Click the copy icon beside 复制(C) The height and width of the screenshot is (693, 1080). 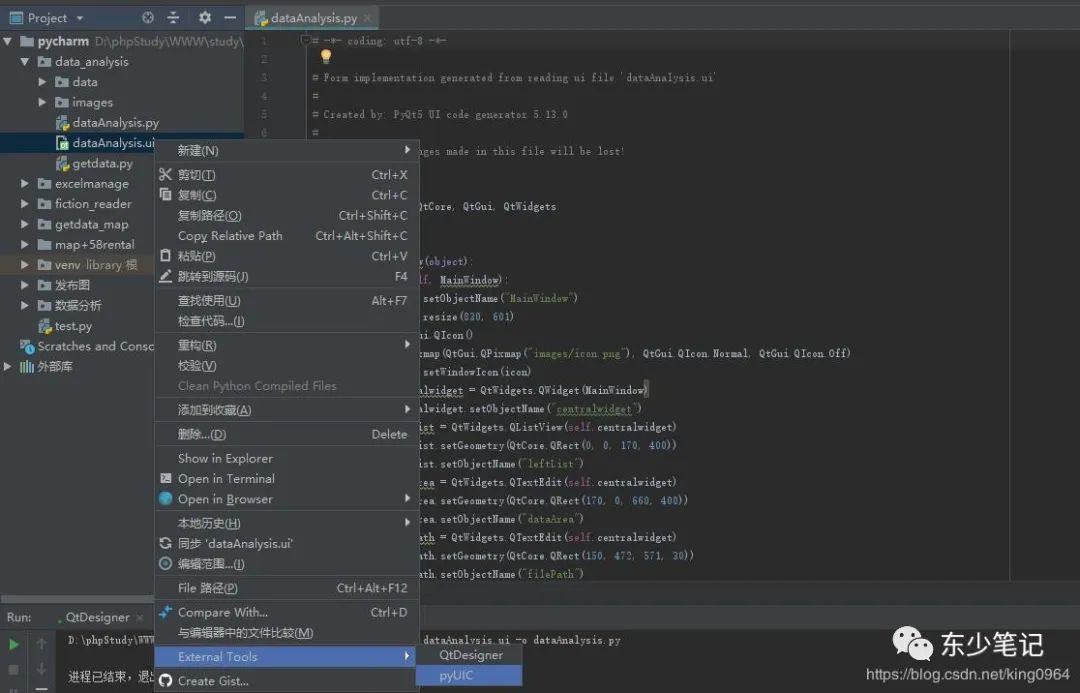point(165,195)
